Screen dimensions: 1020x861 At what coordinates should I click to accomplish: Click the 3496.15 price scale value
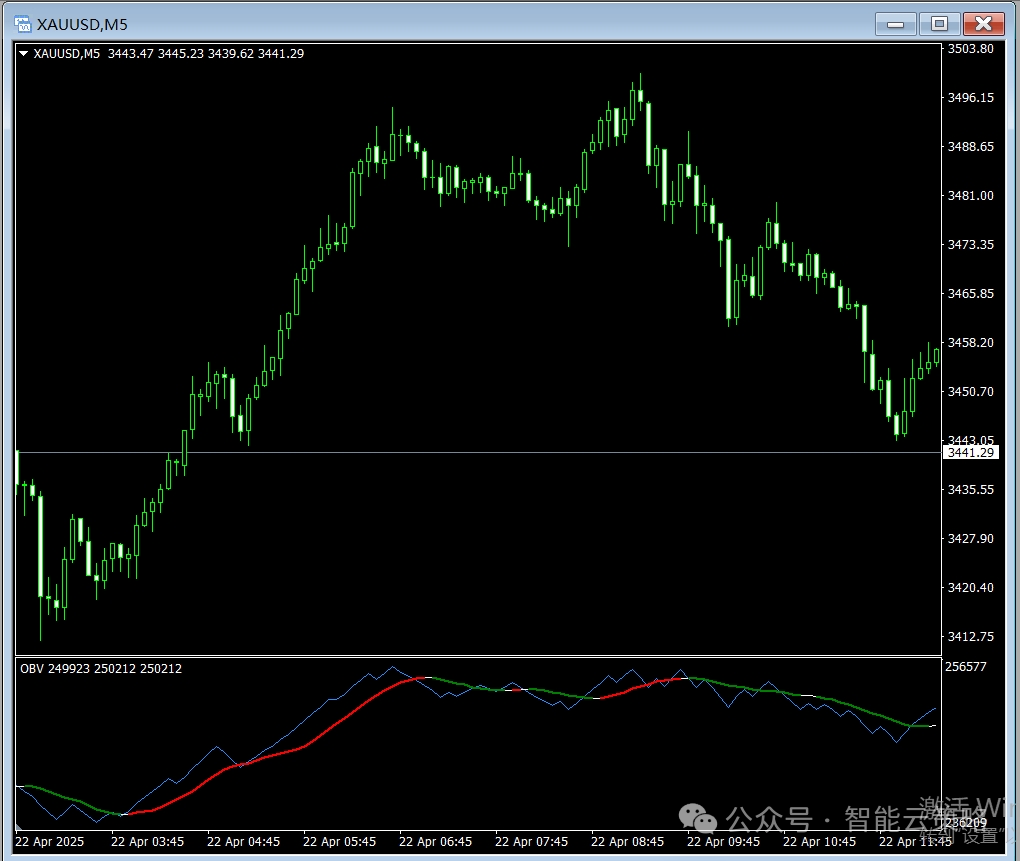[971, 98]
